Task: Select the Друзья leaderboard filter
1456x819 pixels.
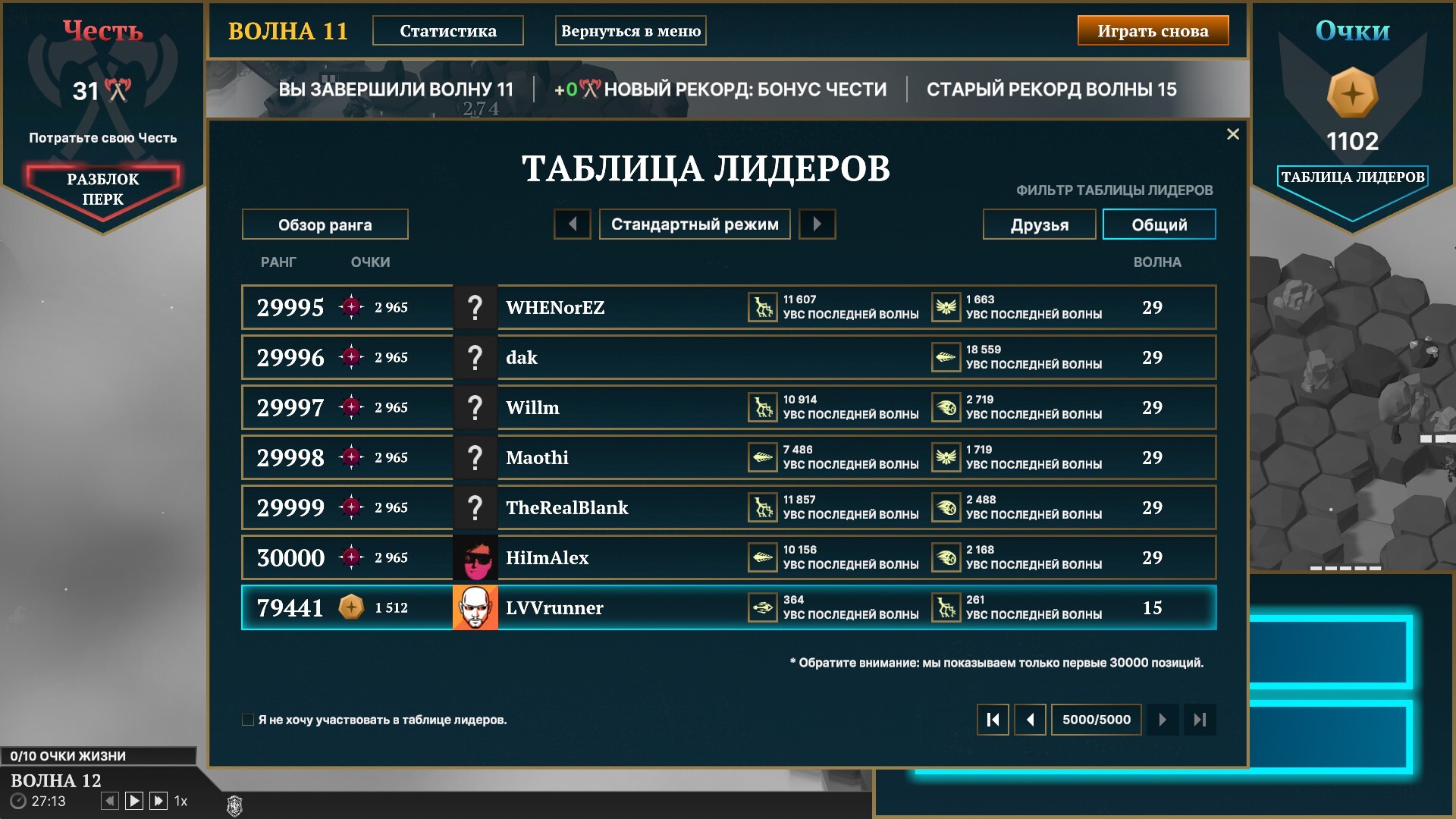Action: (1039, 224)
